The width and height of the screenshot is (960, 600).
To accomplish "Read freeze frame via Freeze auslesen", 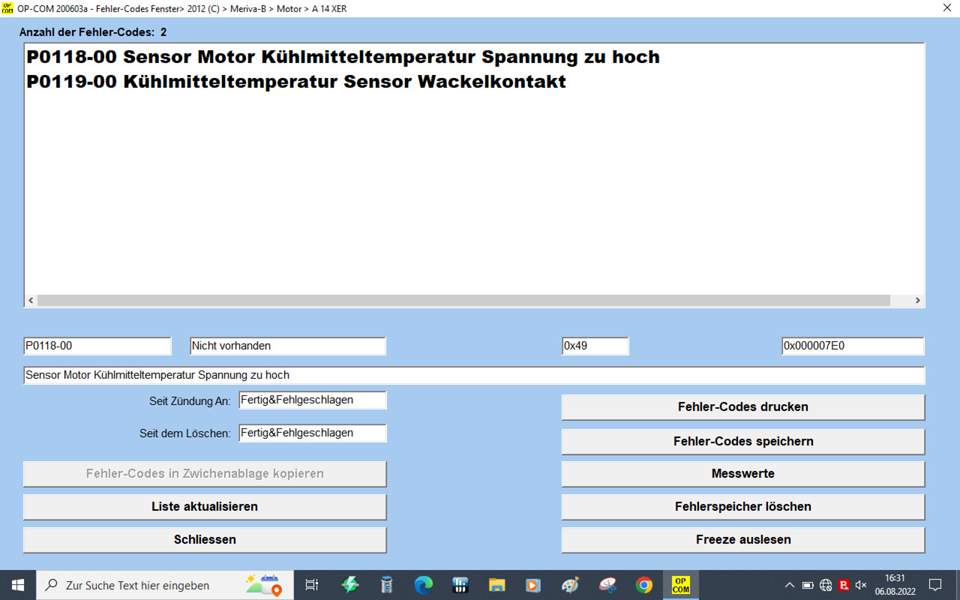I will click(x=743, y=540).
